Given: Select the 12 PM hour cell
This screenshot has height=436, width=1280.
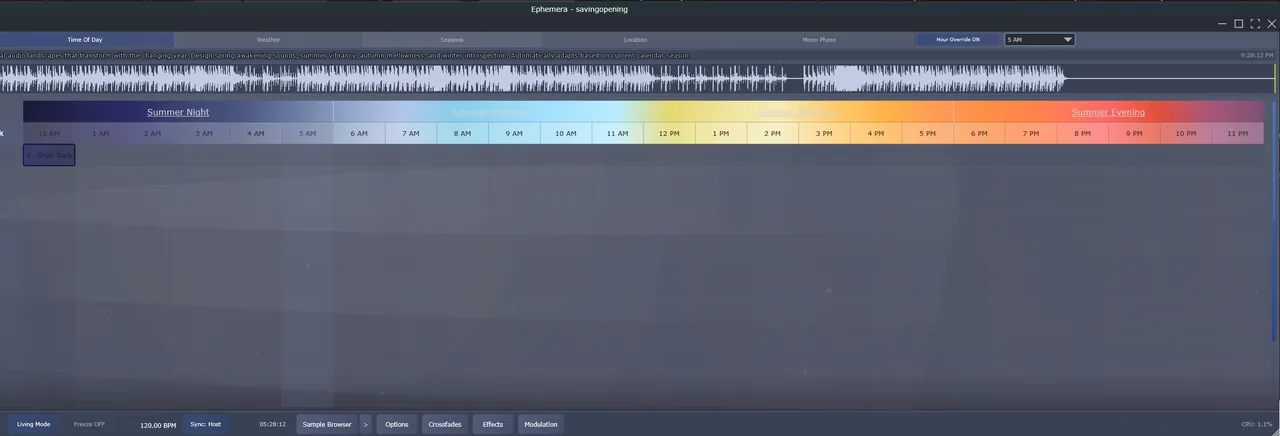Looking at the screenshot, I should tap(669, 133).
